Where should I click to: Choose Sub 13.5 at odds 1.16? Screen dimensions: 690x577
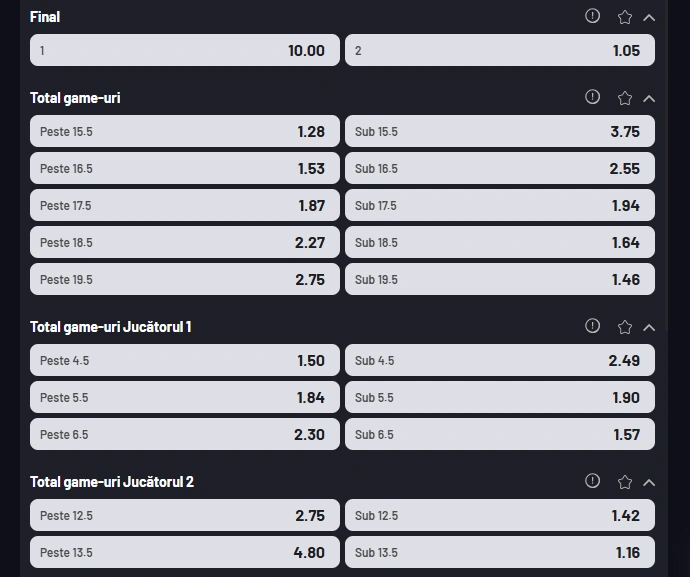(500, 552)
